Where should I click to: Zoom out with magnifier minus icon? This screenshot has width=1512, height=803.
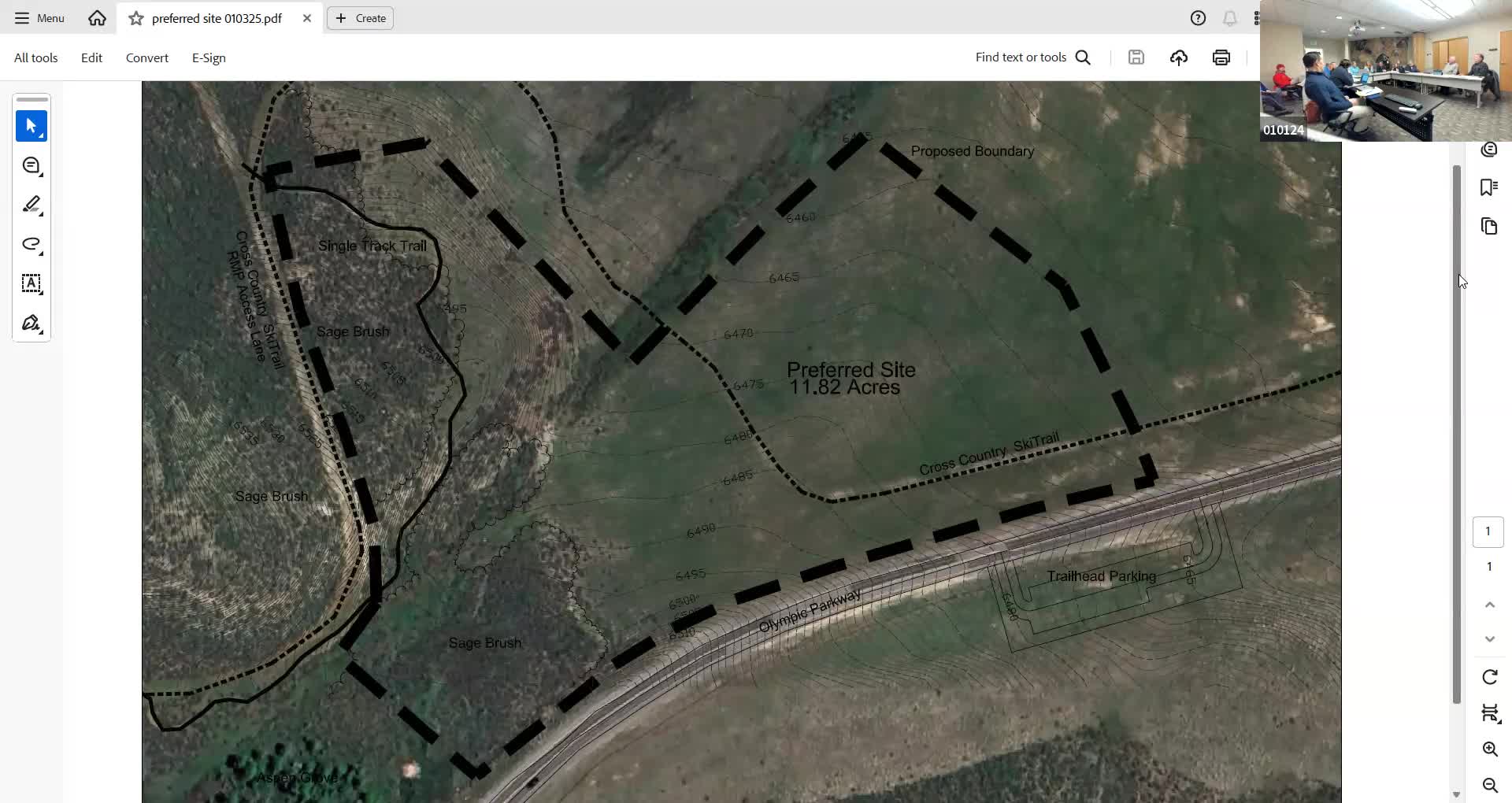pos(1489,786)
